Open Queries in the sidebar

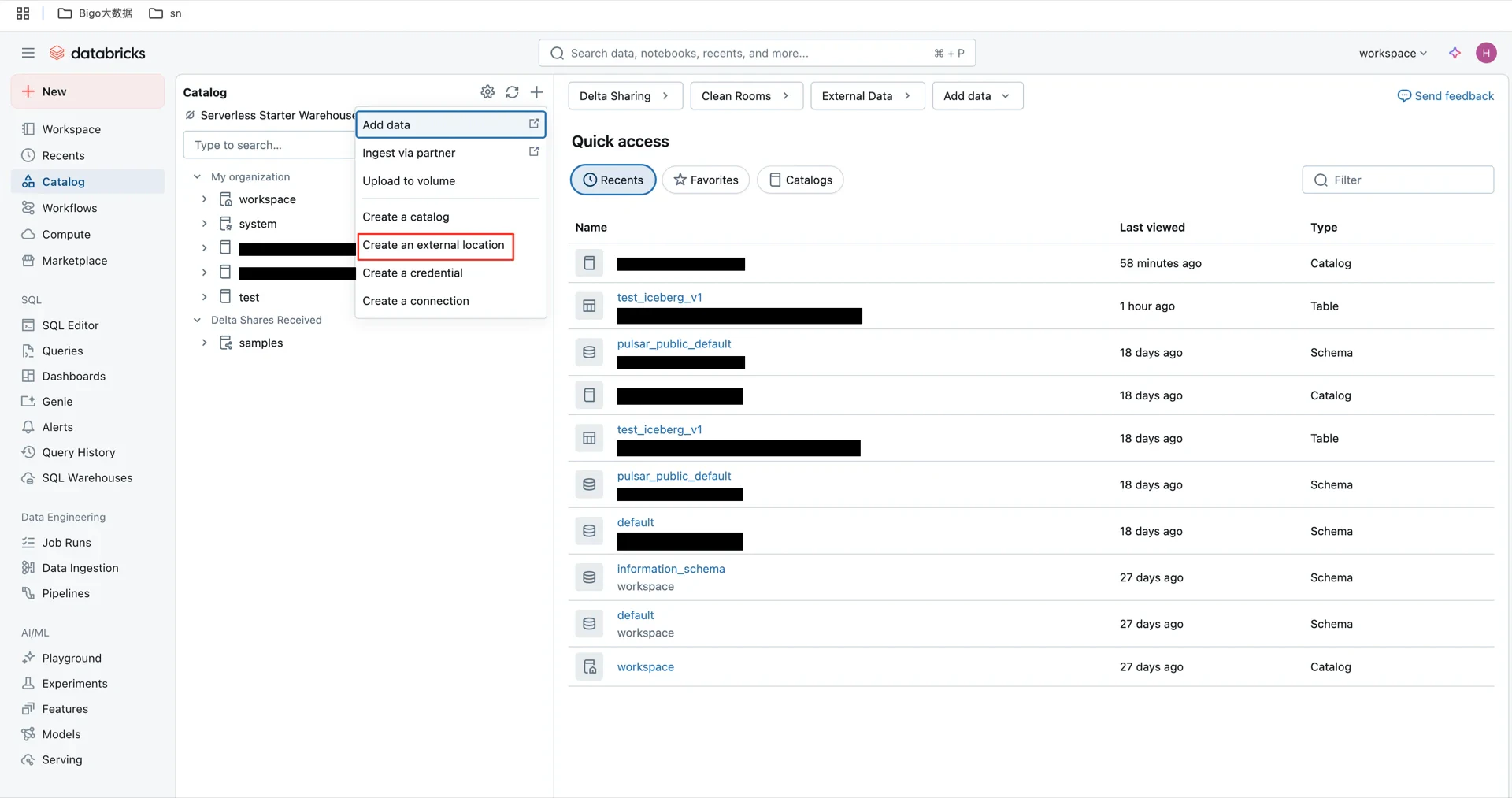87,351
